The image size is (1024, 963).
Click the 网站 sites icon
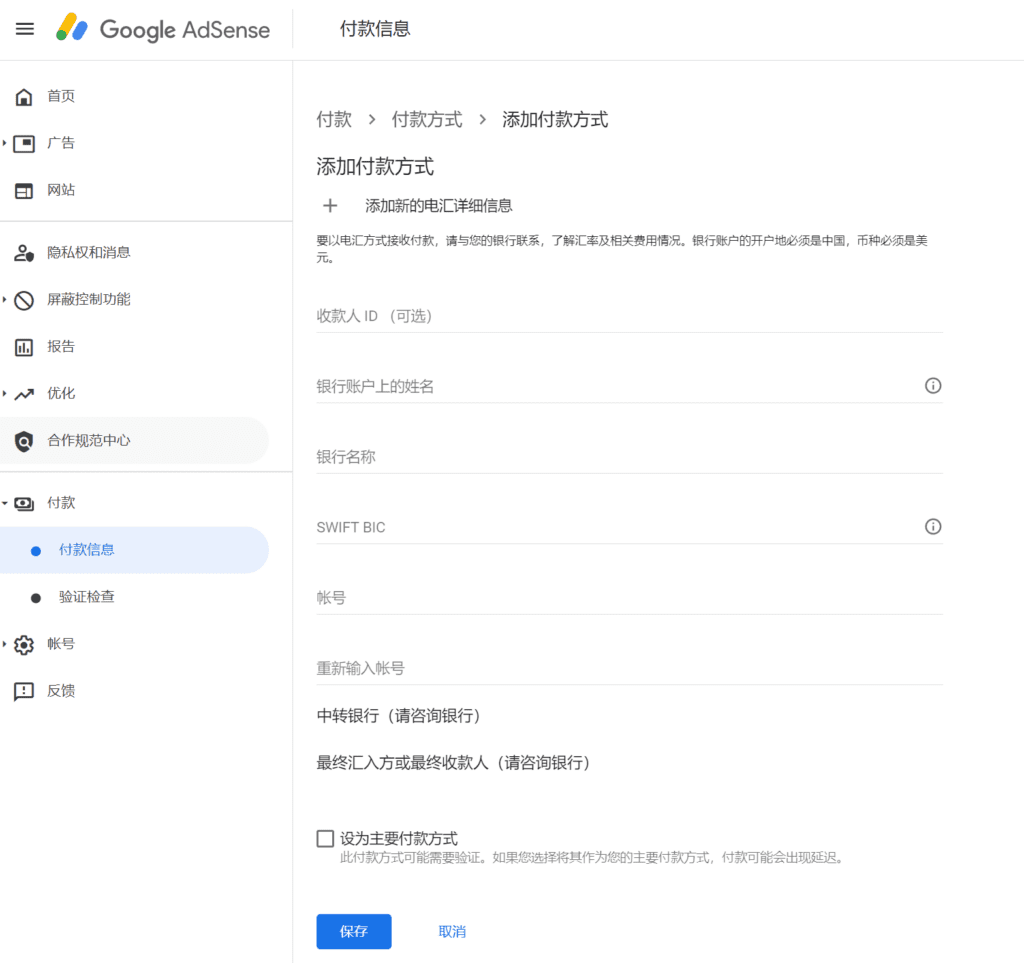[24, 190]
